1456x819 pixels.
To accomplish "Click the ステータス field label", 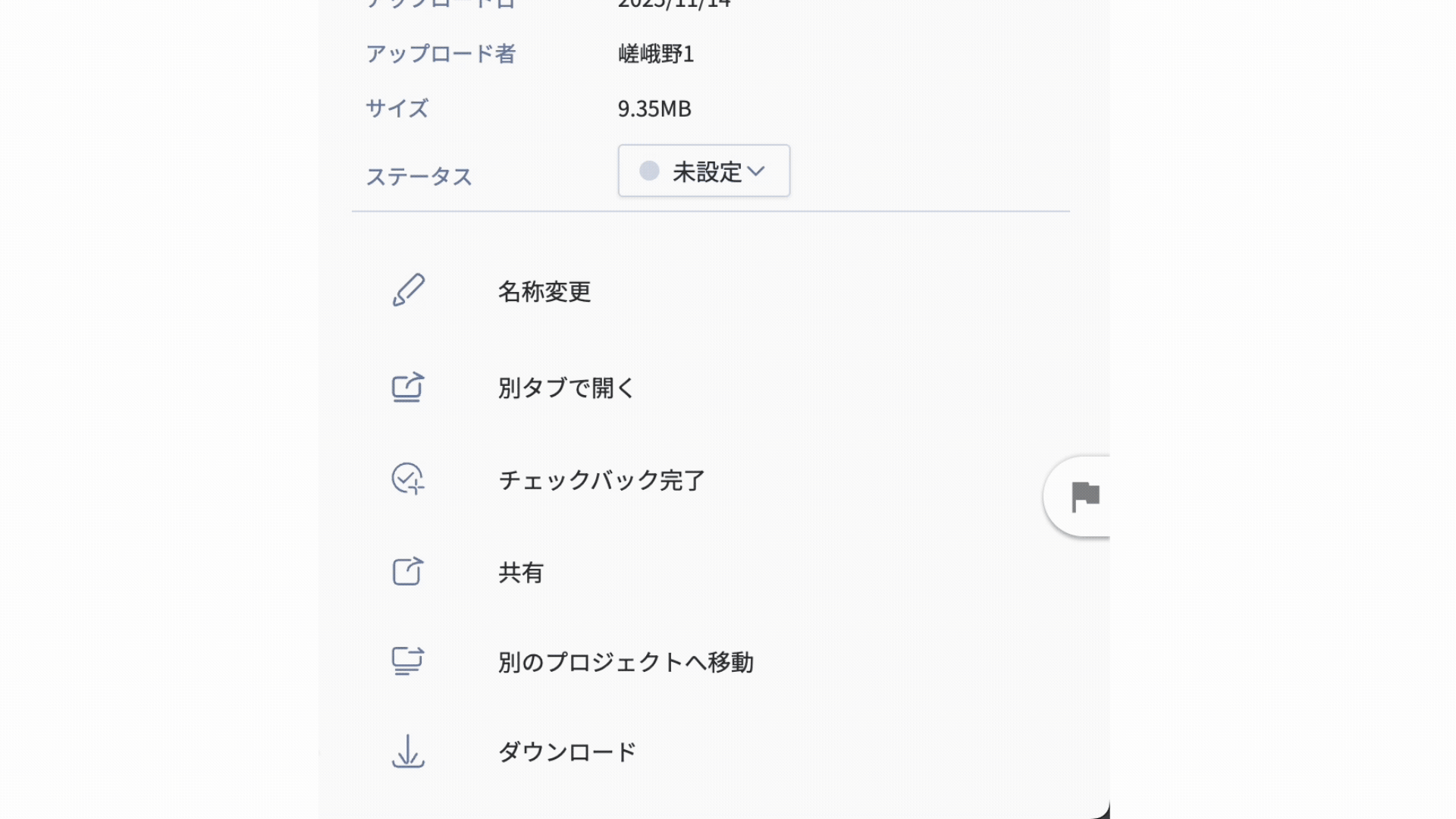I will (x=419, y=177).
